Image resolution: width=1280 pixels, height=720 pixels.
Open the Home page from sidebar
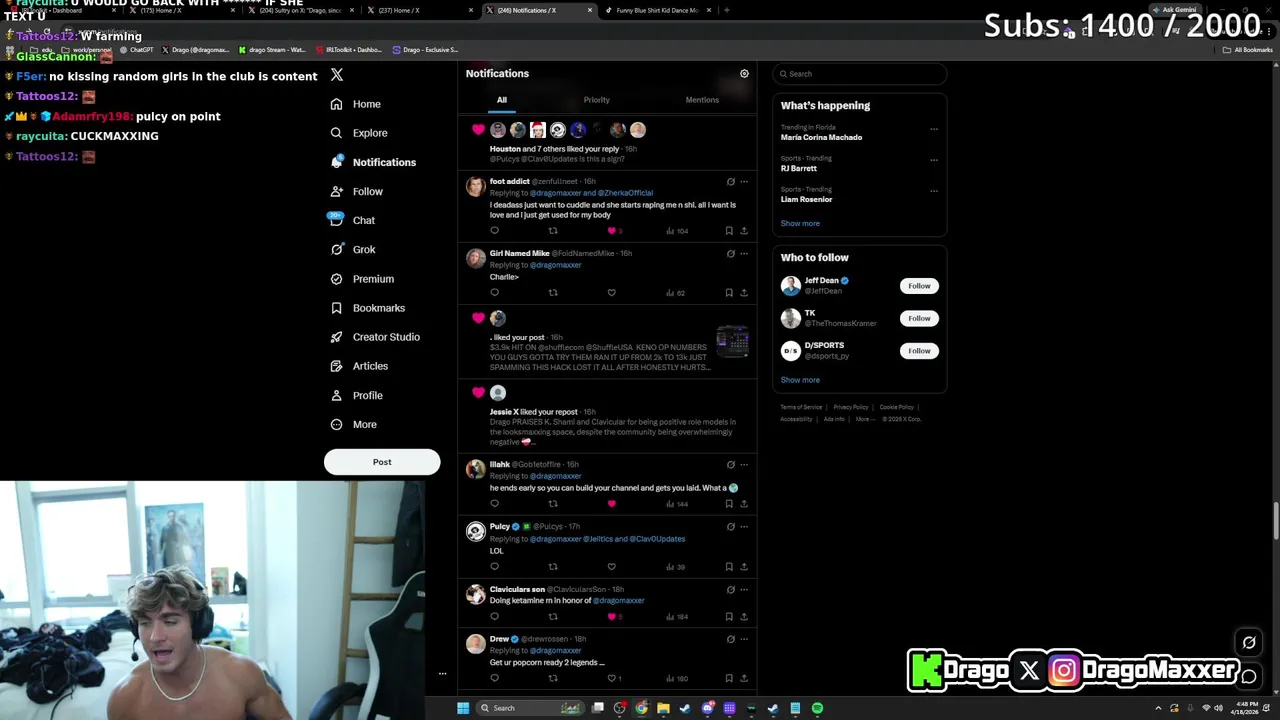[x=356, y=104]
